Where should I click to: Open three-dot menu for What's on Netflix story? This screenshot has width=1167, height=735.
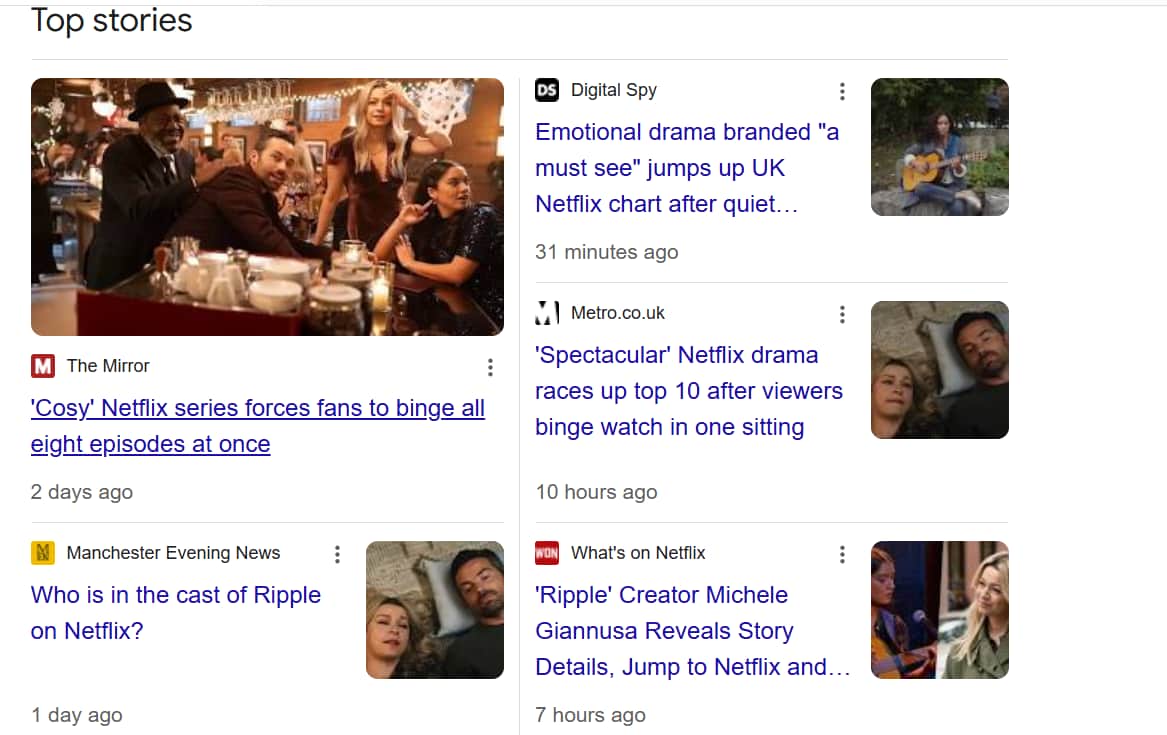pyautogui.click(x=842, y=554)
